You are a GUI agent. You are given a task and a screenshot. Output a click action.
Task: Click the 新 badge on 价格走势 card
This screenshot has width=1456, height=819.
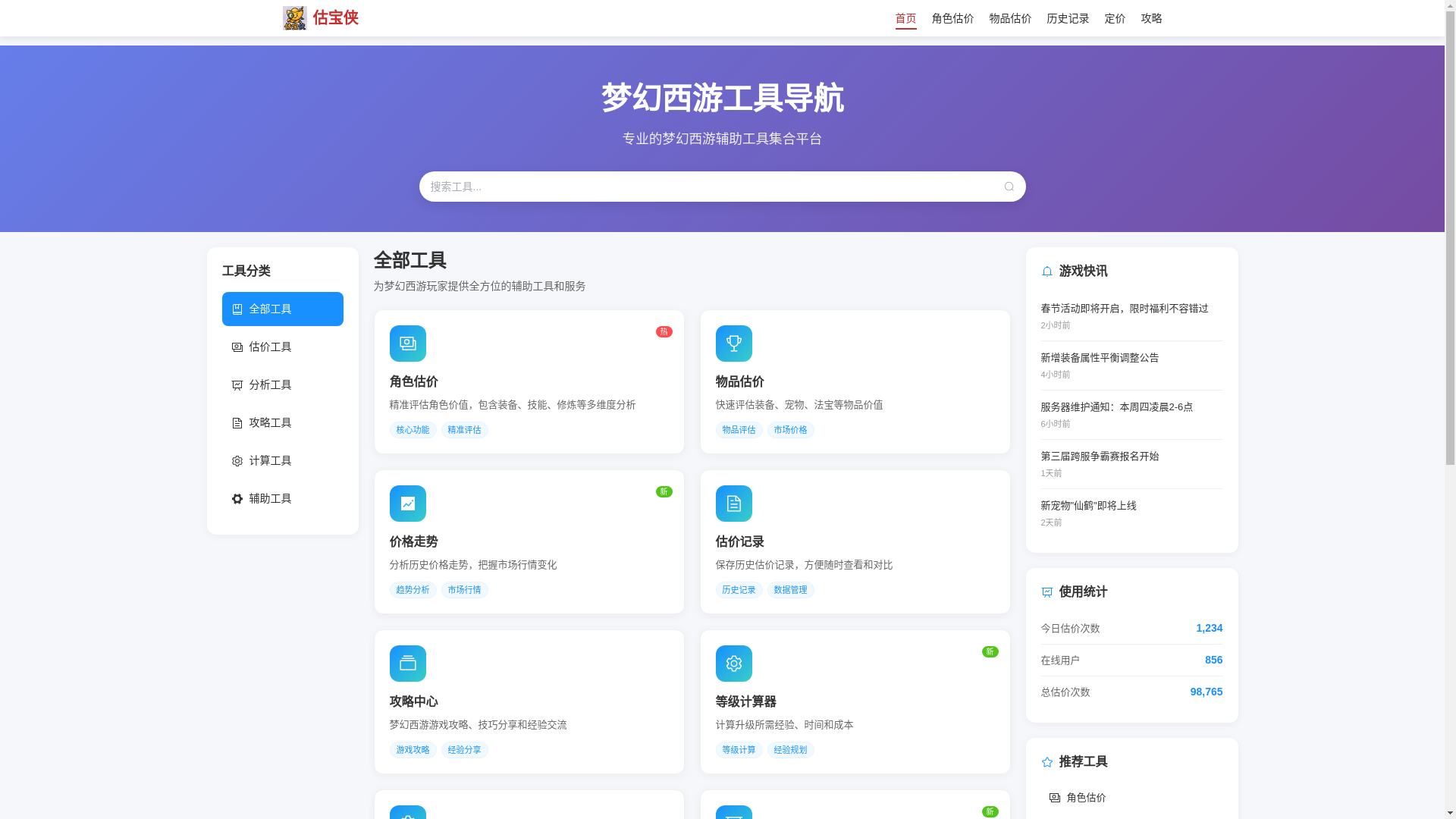(664, 492)
